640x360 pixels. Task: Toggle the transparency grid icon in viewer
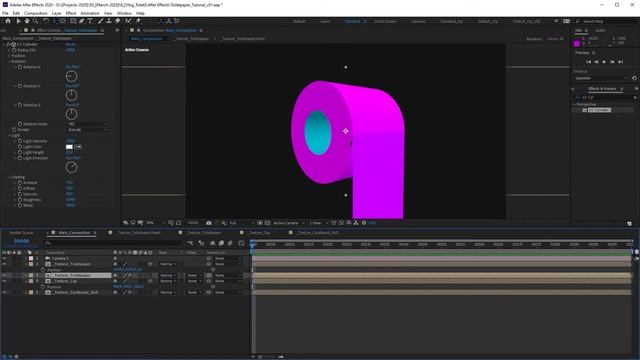click(267, 223)
